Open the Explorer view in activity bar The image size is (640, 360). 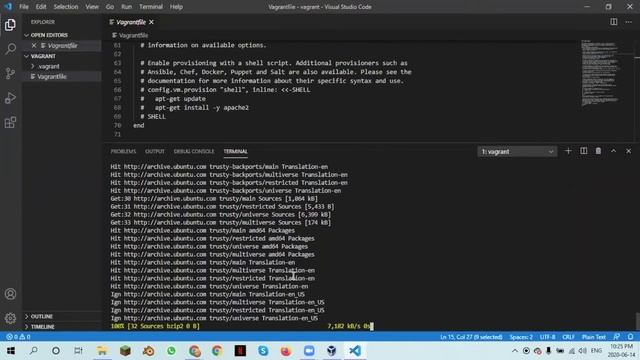pos(10,25)
